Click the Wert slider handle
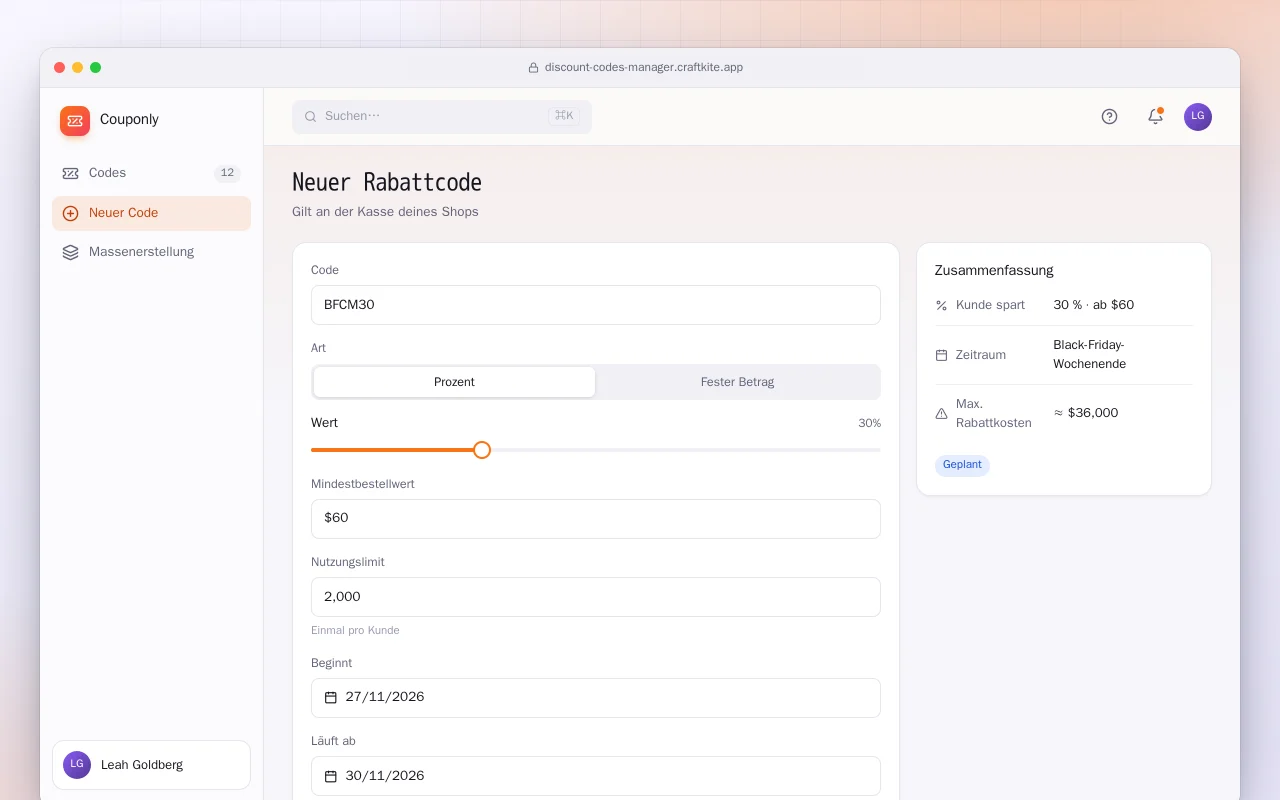 (482, 450)
